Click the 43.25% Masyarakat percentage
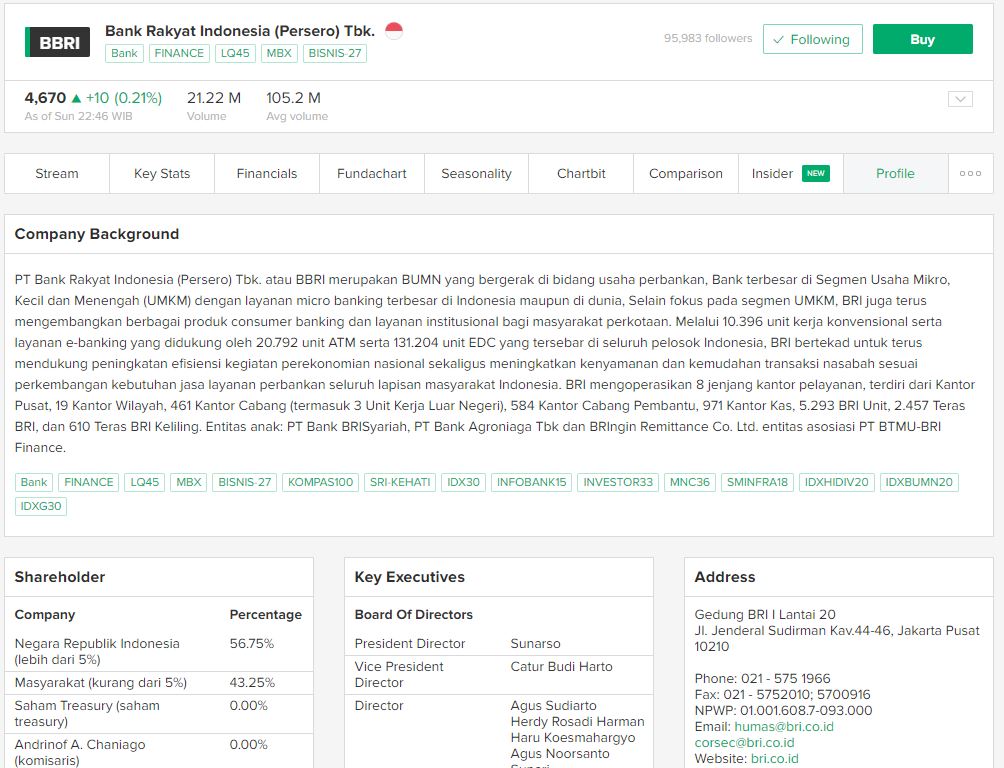Viewport: 1004px width, 768px height. click(x=252, y=683)
